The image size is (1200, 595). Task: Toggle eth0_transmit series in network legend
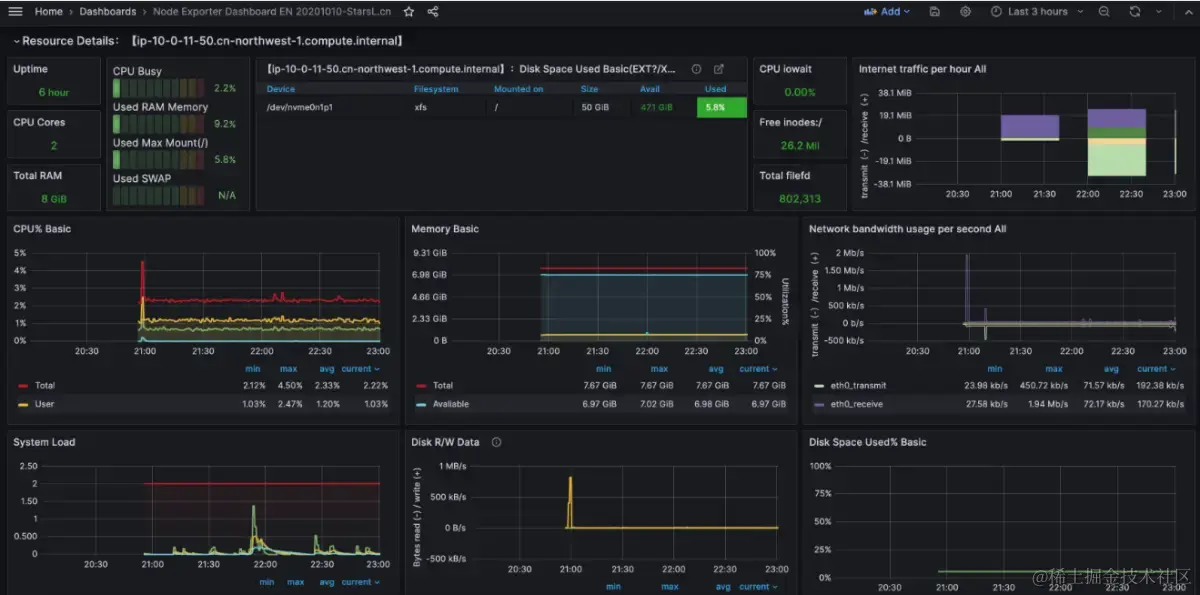point(859,385)
